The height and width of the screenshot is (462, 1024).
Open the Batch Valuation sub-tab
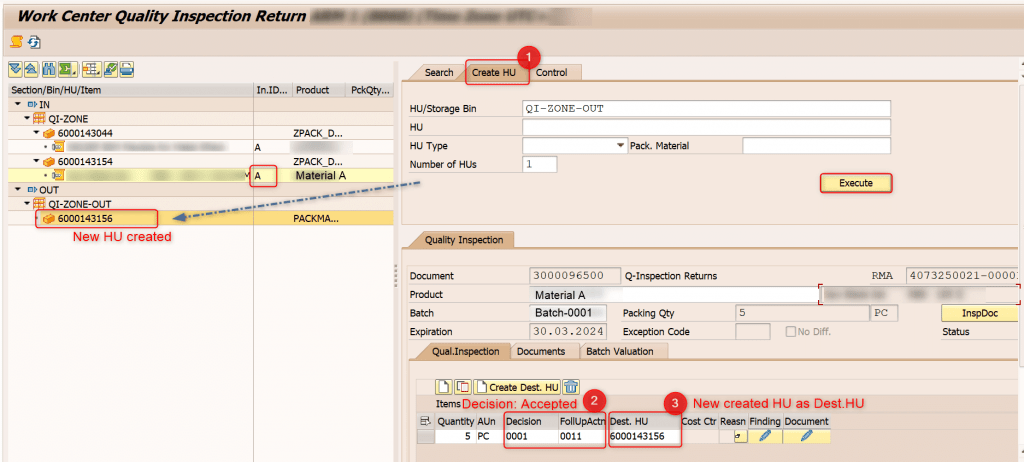click(x=620, y=351)
